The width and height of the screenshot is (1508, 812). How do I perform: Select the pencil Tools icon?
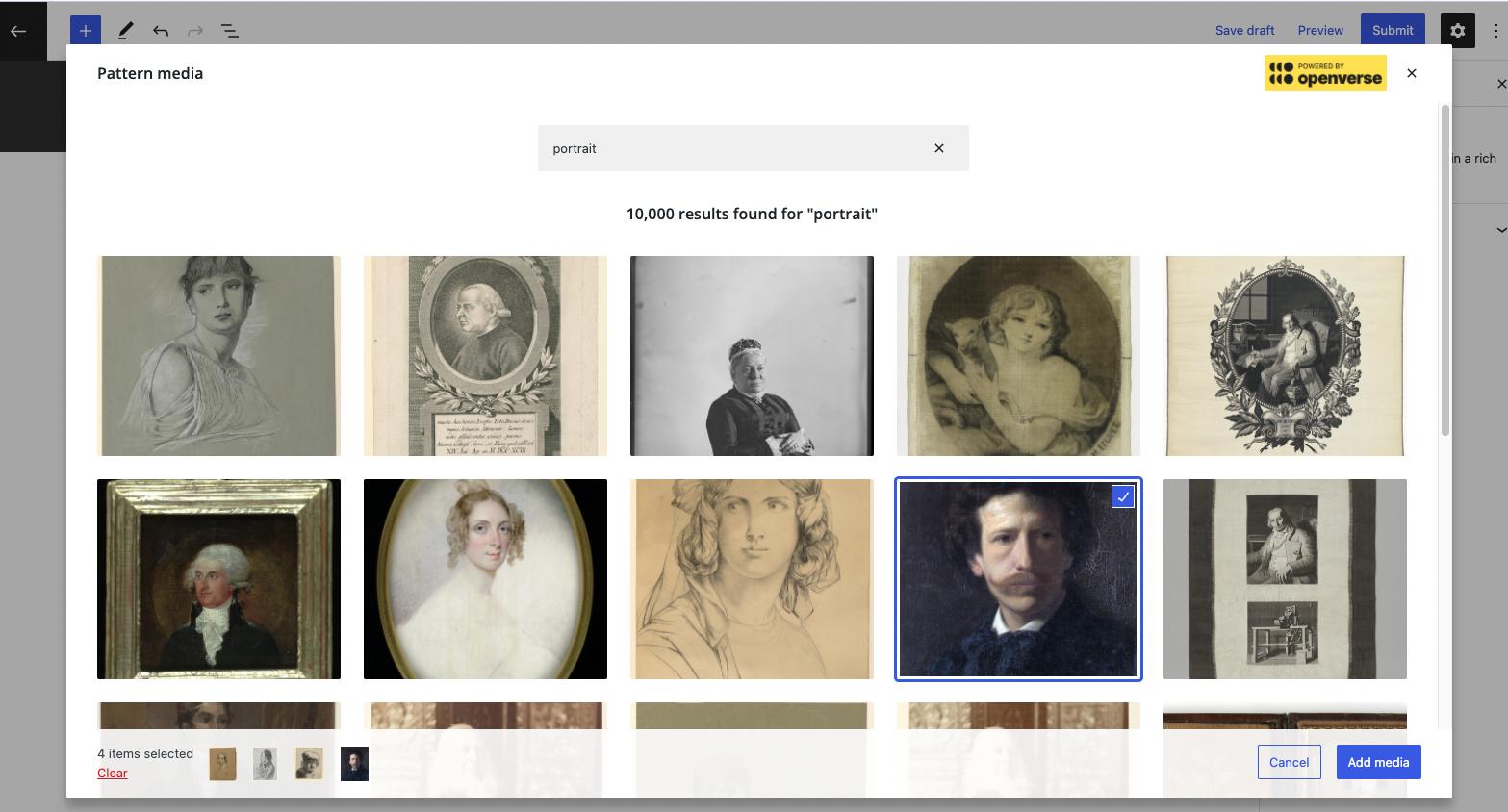tap(125, 31)
